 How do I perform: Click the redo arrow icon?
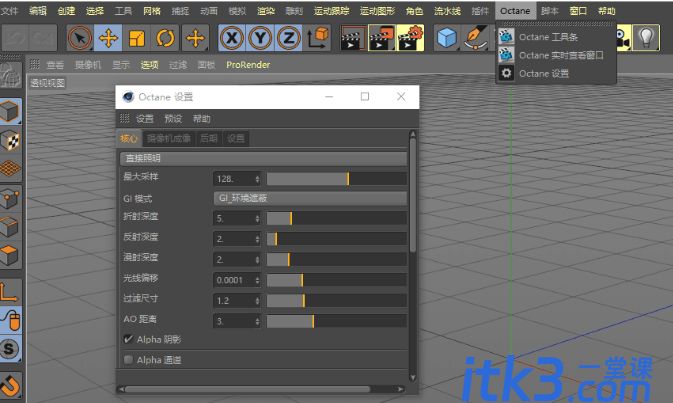43,38
